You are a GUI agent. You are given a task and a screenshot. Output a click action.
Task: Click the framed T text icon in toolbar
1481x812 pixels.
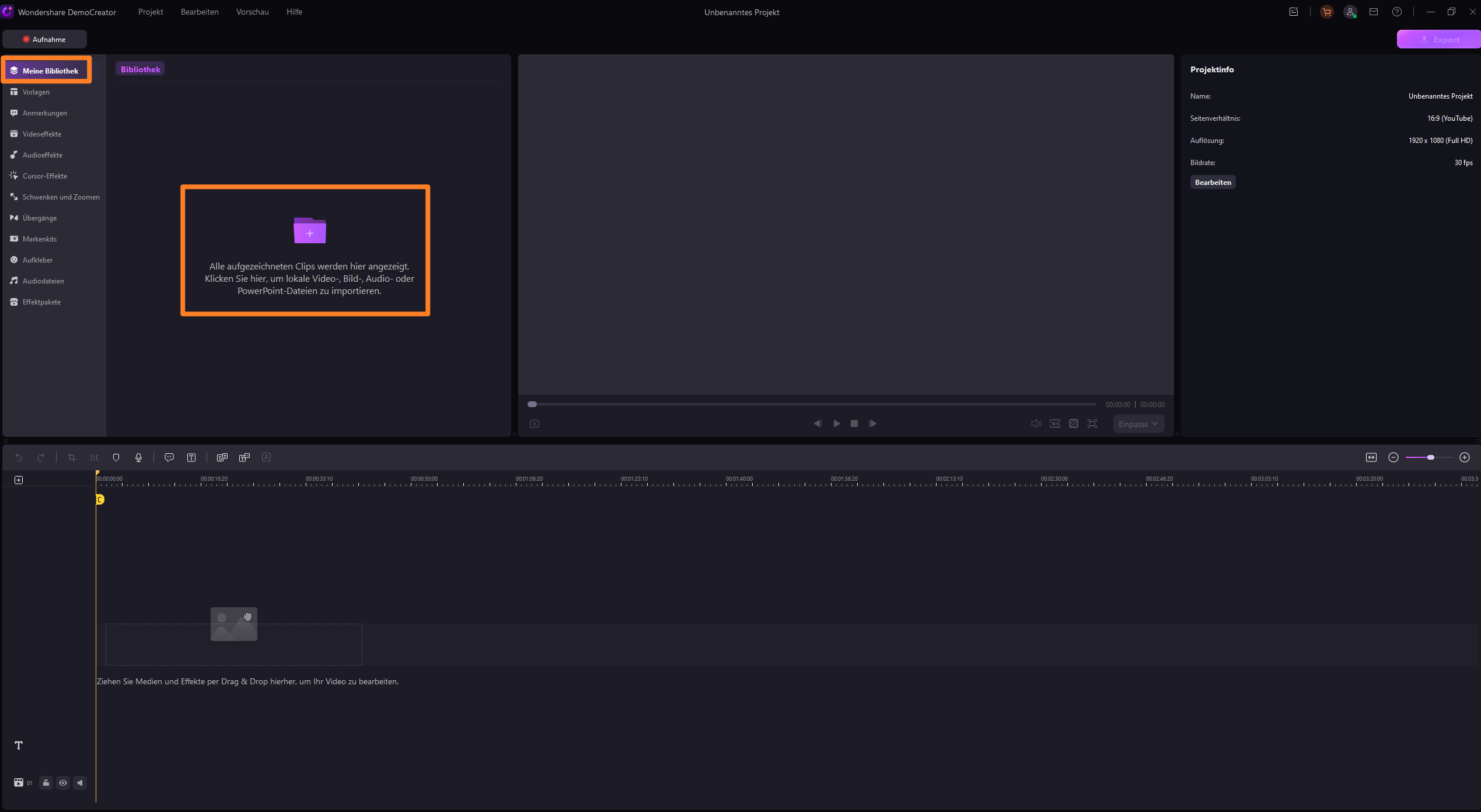(191, 457)
